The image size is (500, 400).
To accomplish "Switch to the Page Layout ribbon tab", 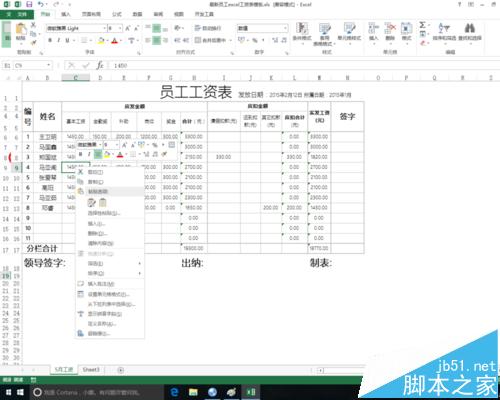I will pyautogui.click(x=91, y=14).
